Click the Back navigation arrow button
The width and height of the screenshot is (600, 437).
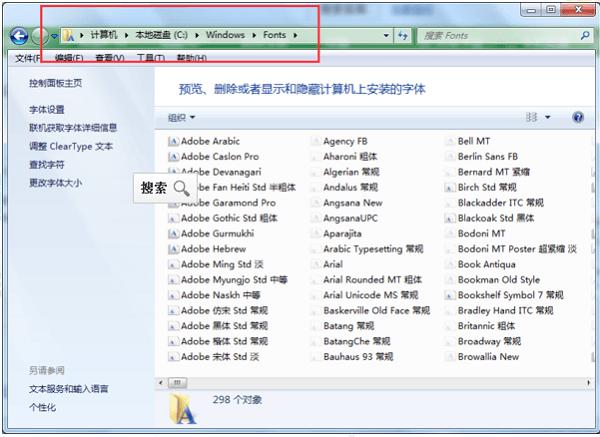tap(19, 36)
